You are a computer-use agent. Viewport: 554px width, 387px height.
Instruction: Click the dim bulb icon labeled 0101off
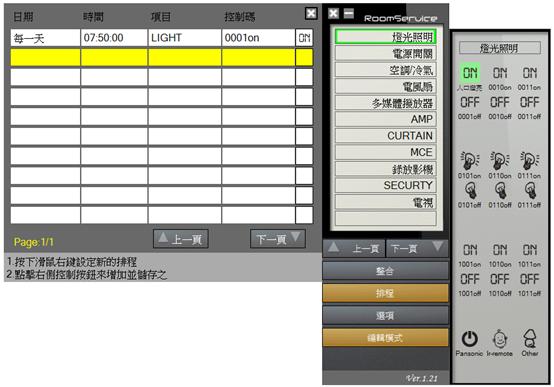coord(470,191)
